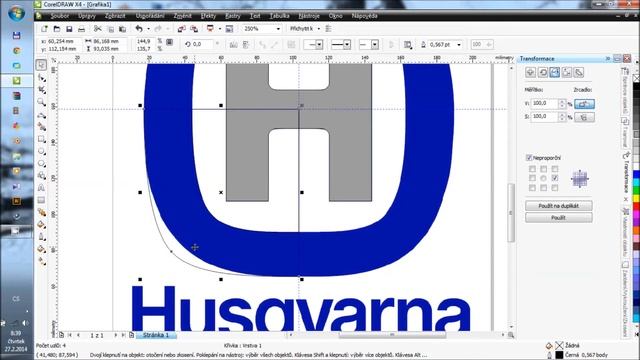Open the undo history dropdown arrow
The image size is (640, 360).
148,29
